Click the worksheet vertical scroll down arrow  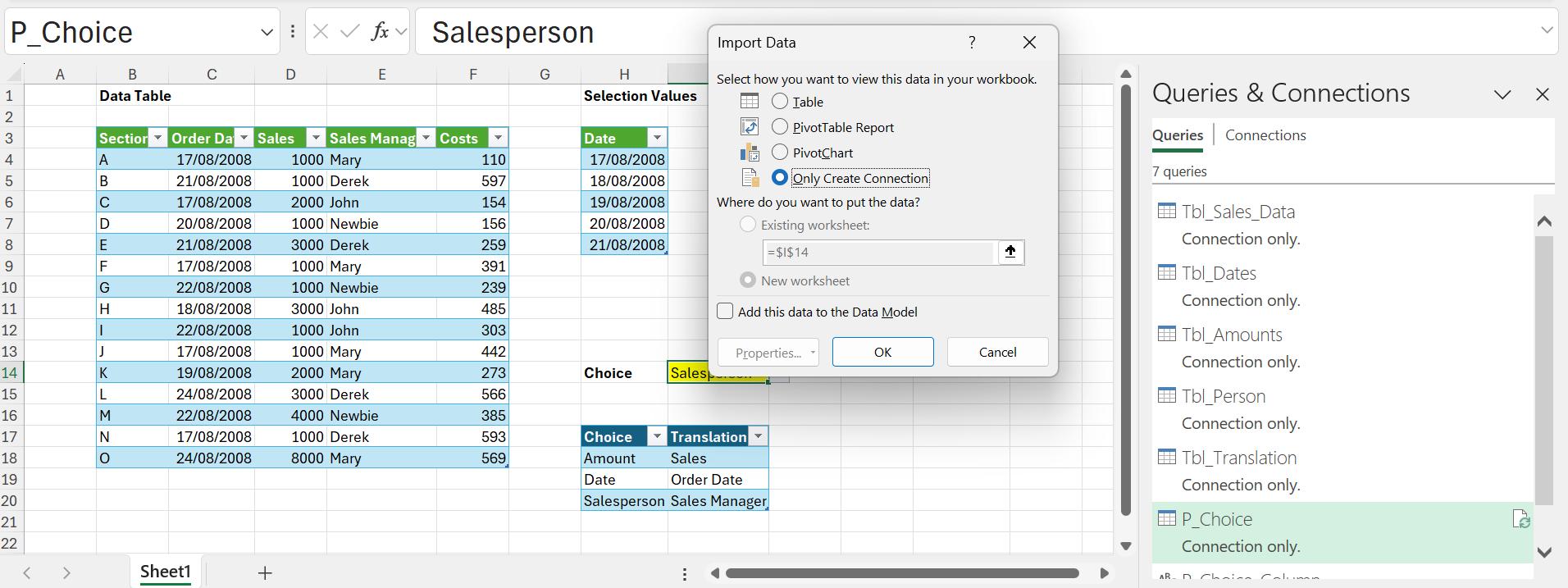click(1126, 545)
